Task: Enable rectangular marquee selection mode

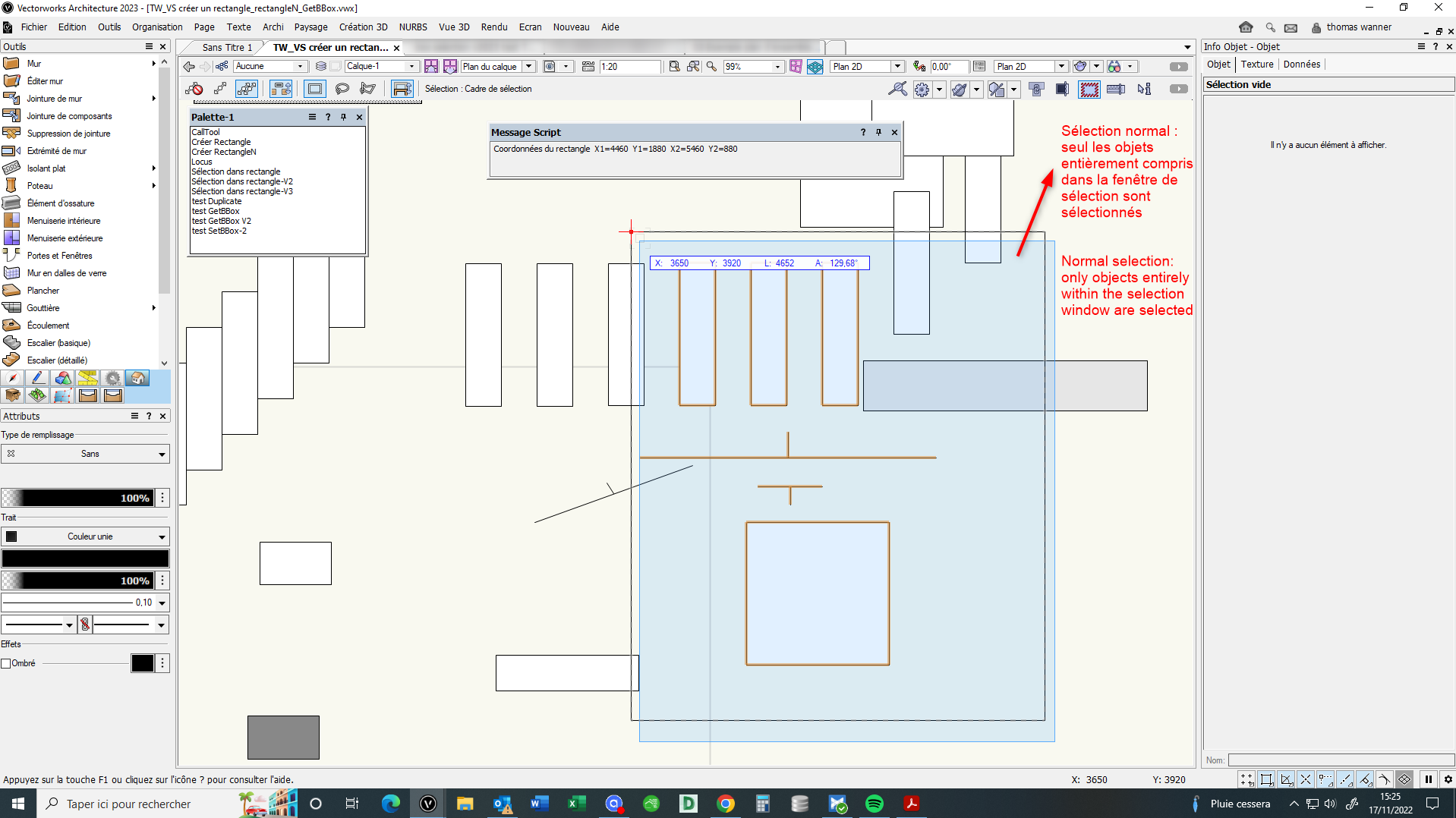Action: [x=314, y=90]
